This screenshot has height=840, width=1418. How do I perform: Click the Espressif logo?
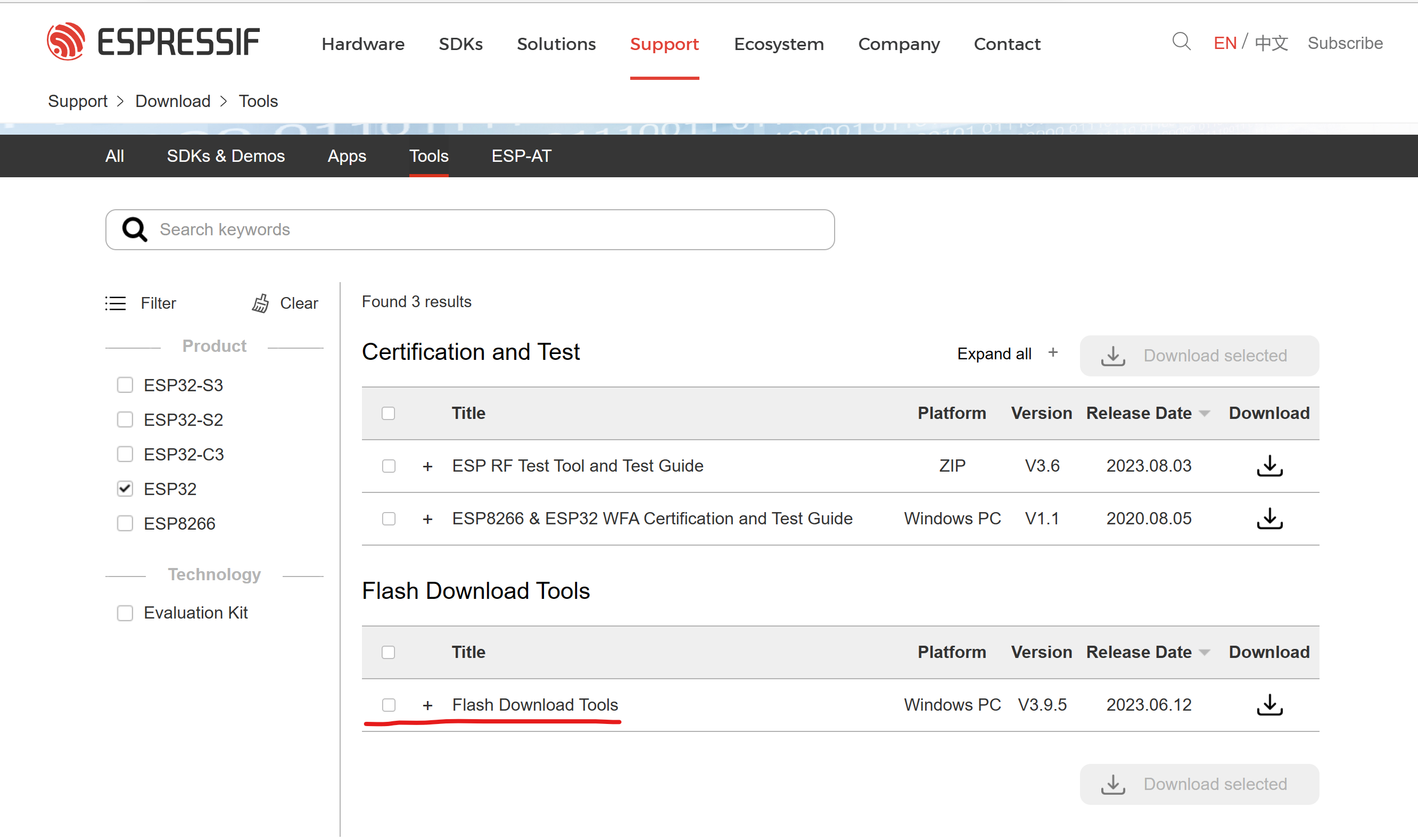153,42
